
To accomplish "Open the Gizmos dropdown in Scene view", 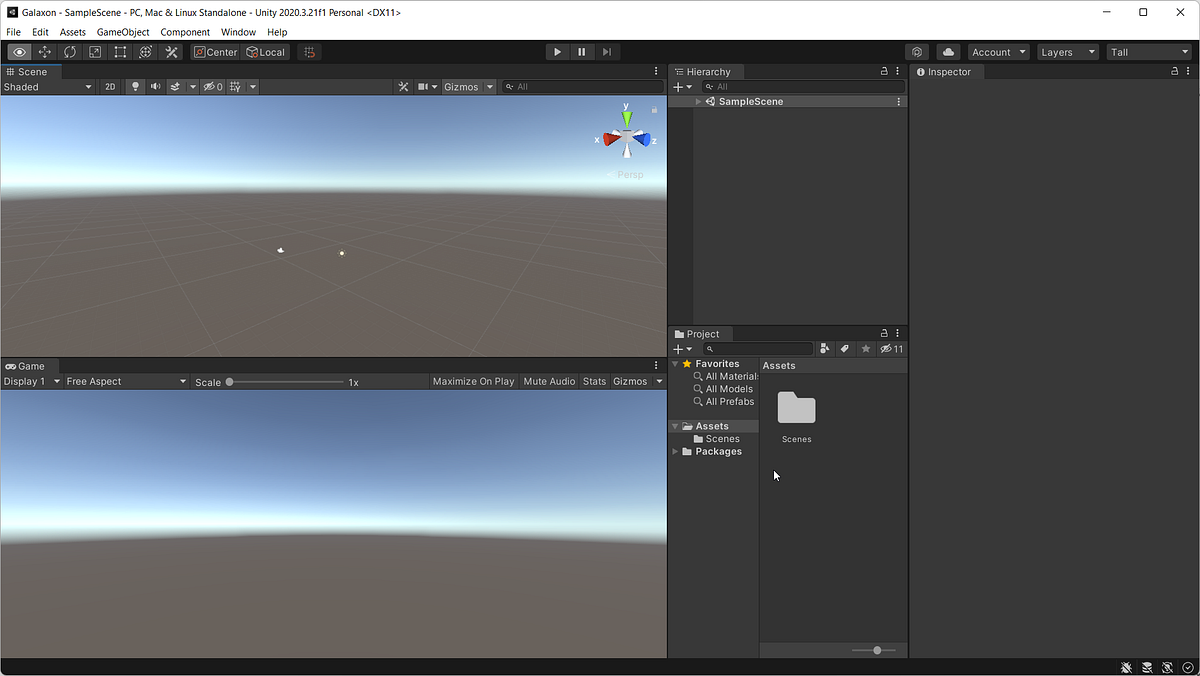I will coord(466,86).
